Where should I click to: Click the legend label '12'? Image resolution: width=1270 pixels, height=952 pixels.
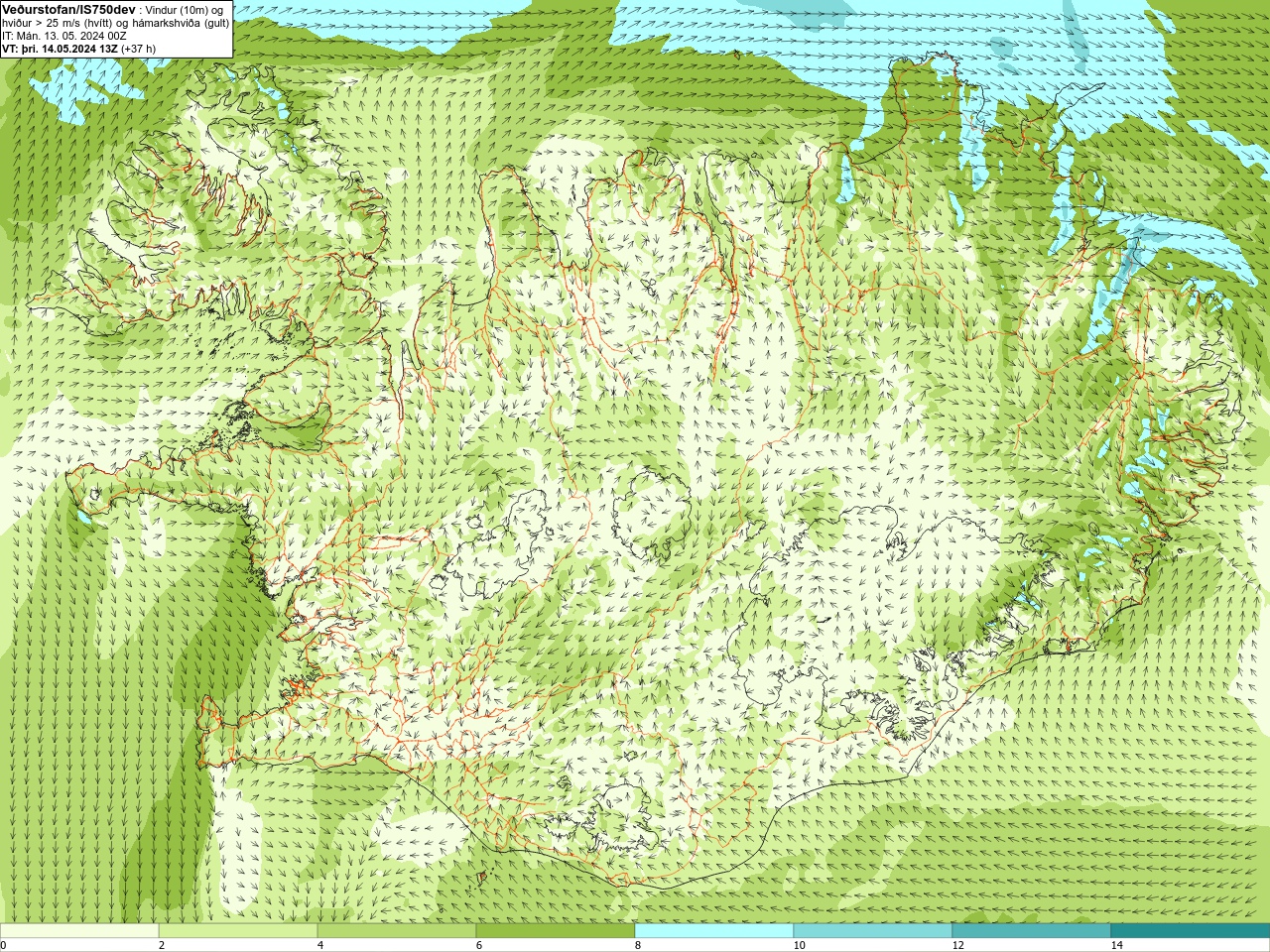point(957,945)
